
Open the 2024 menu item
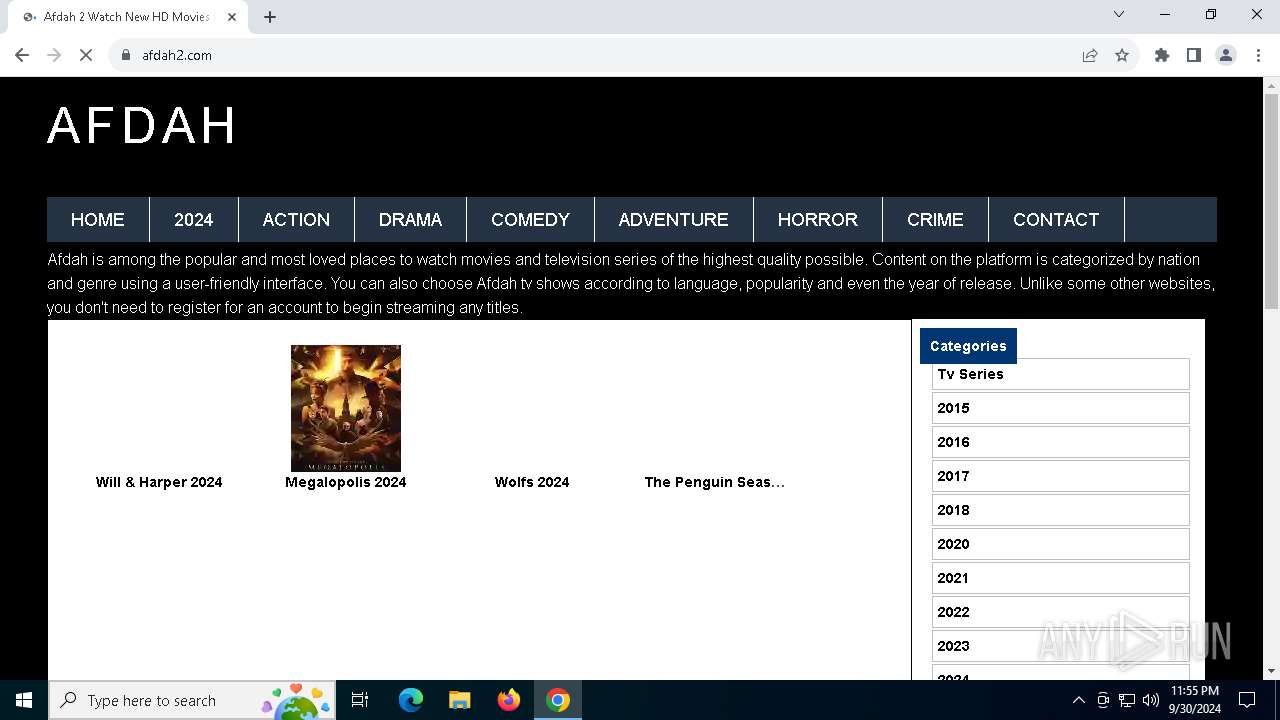[194, 219]
